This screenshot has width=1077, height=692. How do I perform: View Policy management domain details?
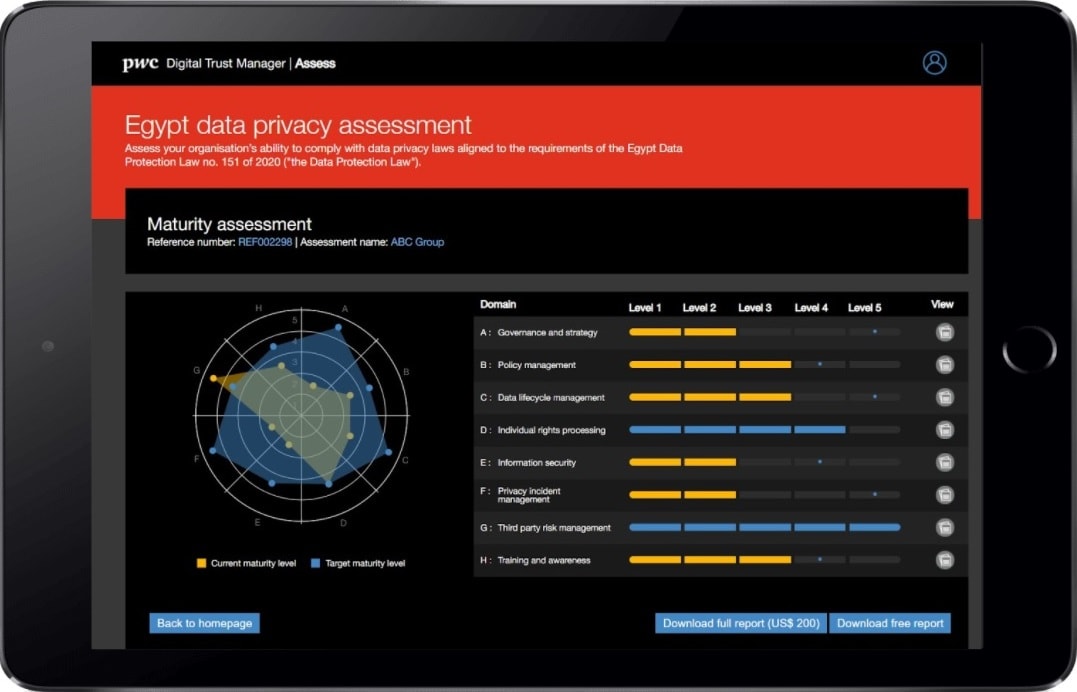click(x=944, y=365)
